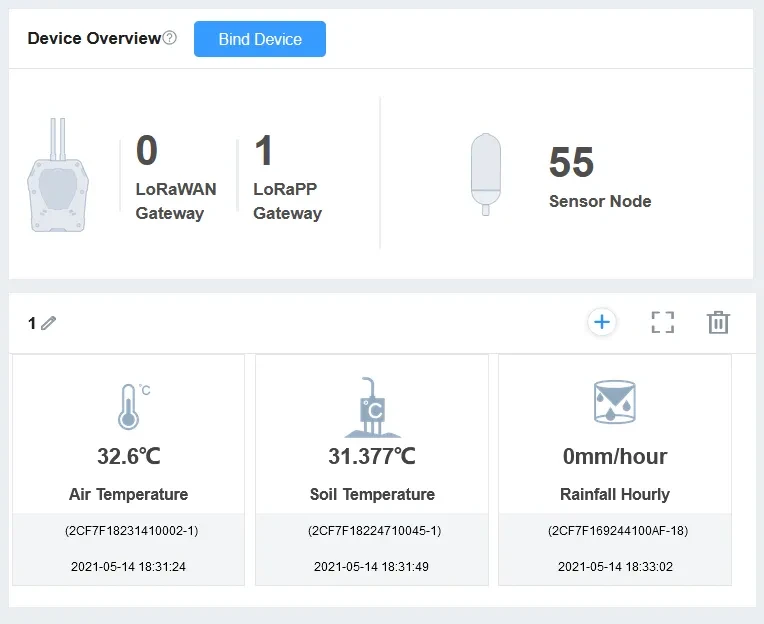This screenshot has width=764, height=624.
Task: Click the Rainfall Hourly bucket icon
Action: [x=614, y=402]
